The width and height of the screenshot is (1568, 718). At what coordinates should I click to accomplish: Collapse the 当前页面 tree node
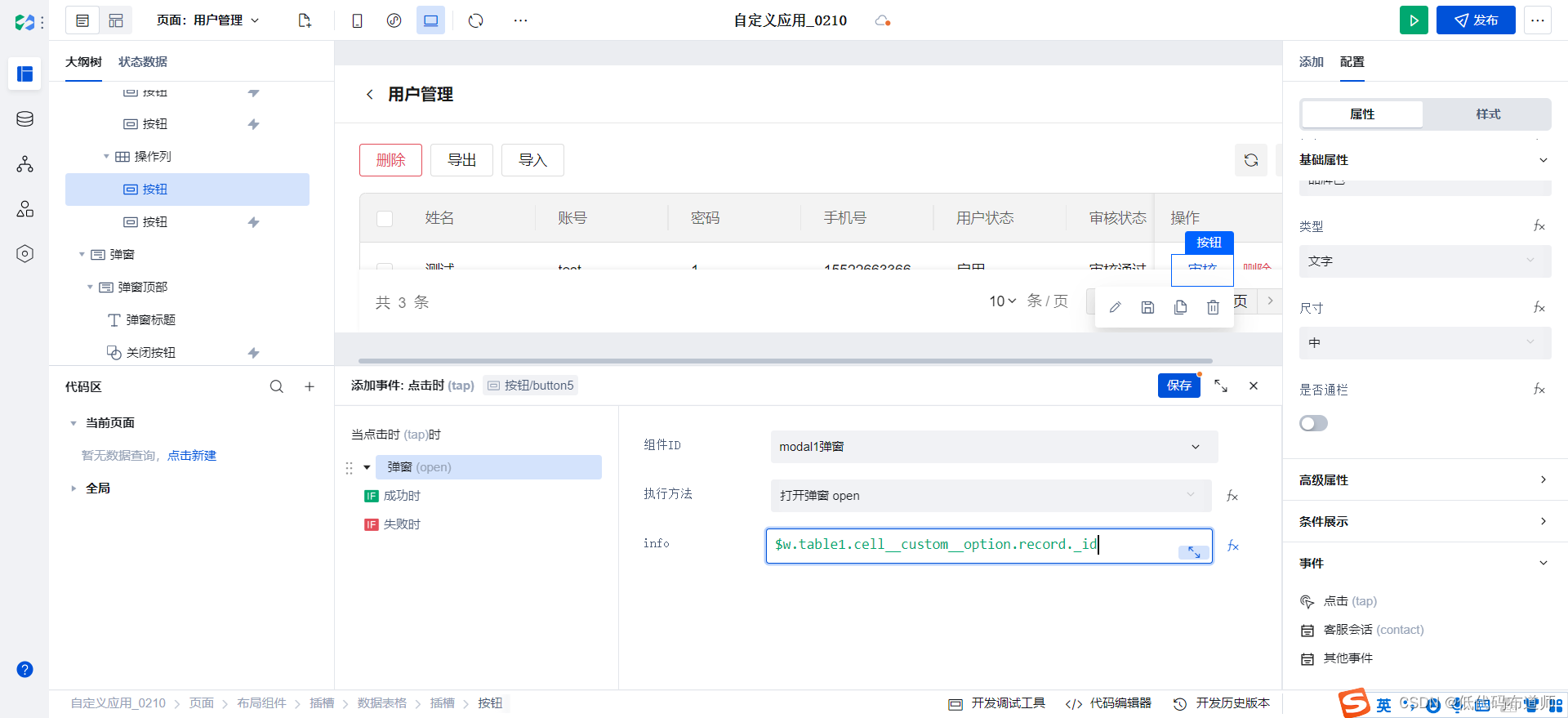(x=73, y=423)
